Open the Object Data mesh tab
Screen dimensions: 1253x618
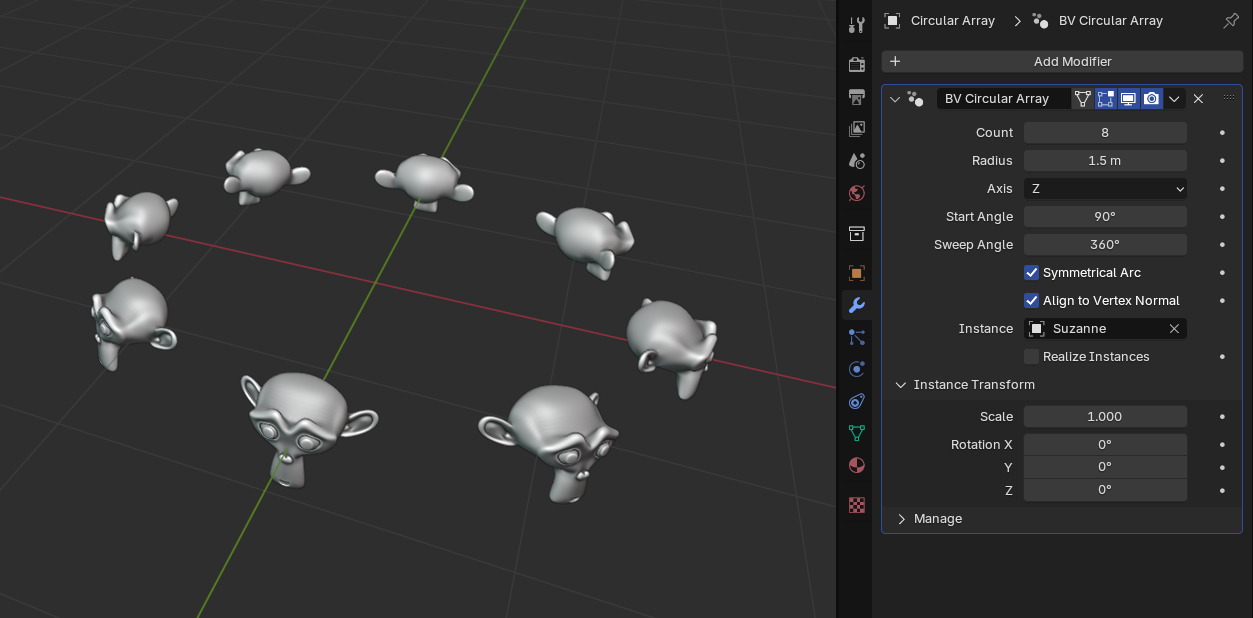(856, 433)
